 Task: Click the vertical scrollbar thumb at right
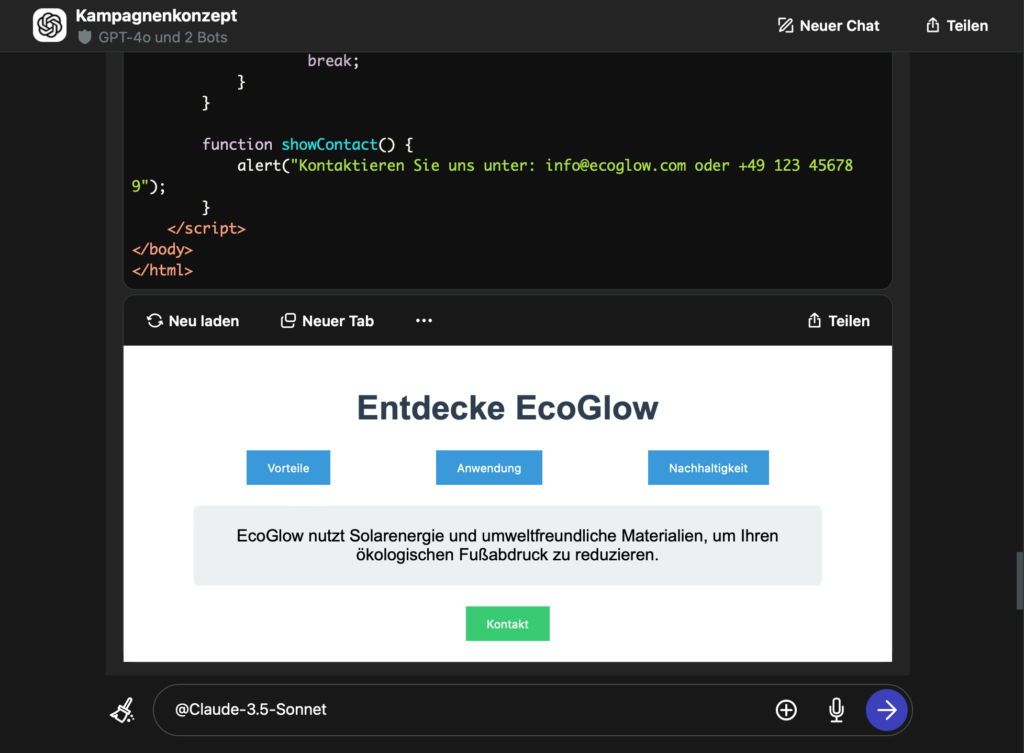coord(1019,580)
